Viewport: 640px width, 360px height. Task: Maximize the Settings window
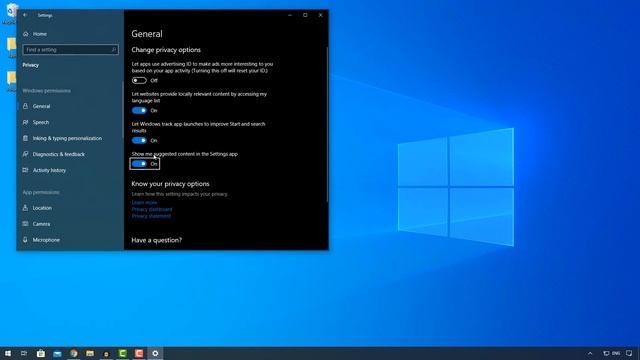click(x=305, y=15)
